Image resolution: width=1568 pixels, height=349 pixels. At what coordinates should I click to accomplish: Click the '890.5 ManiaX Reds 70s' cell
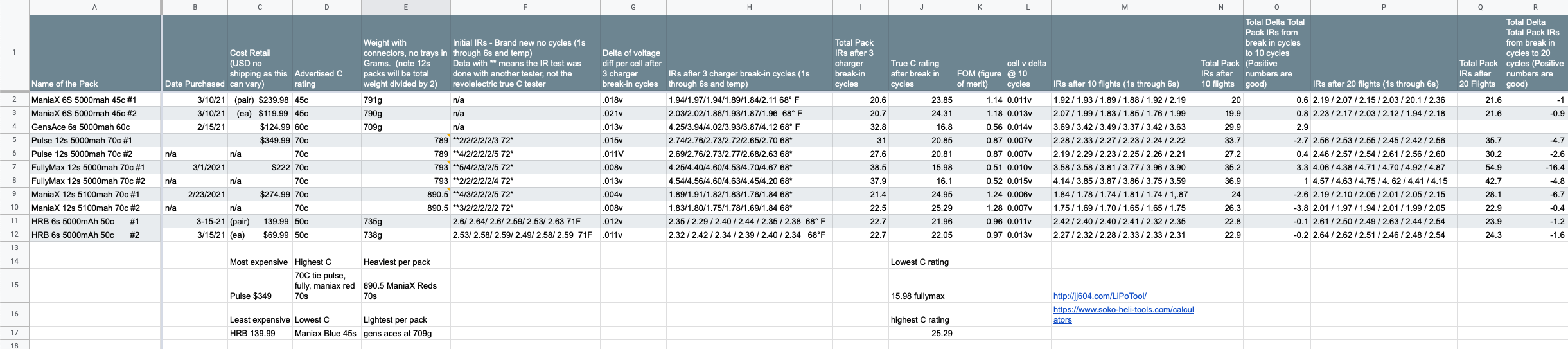click(405, 285)
